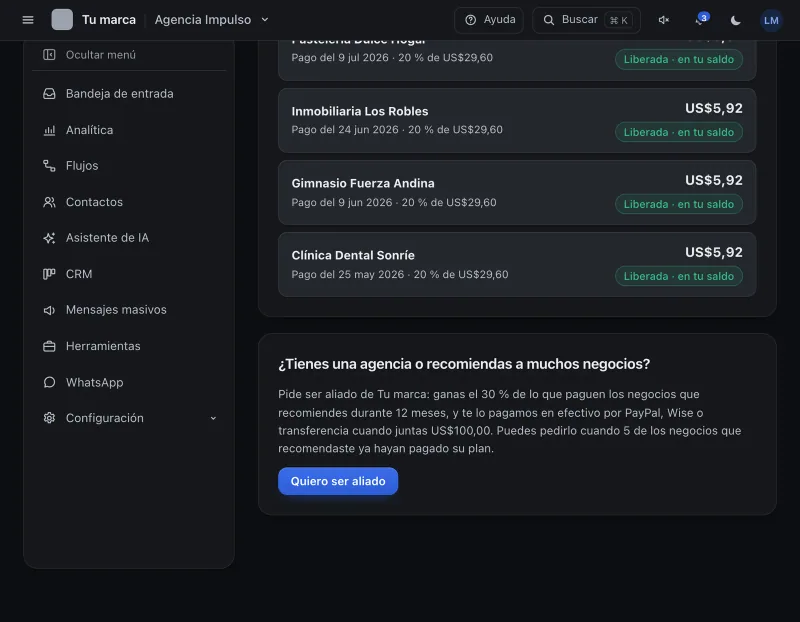The height and width of the screenshot is (622, 800).
Task: Select the Clínica Dental Sonríe entry
Action: click(x=517, y=264)
